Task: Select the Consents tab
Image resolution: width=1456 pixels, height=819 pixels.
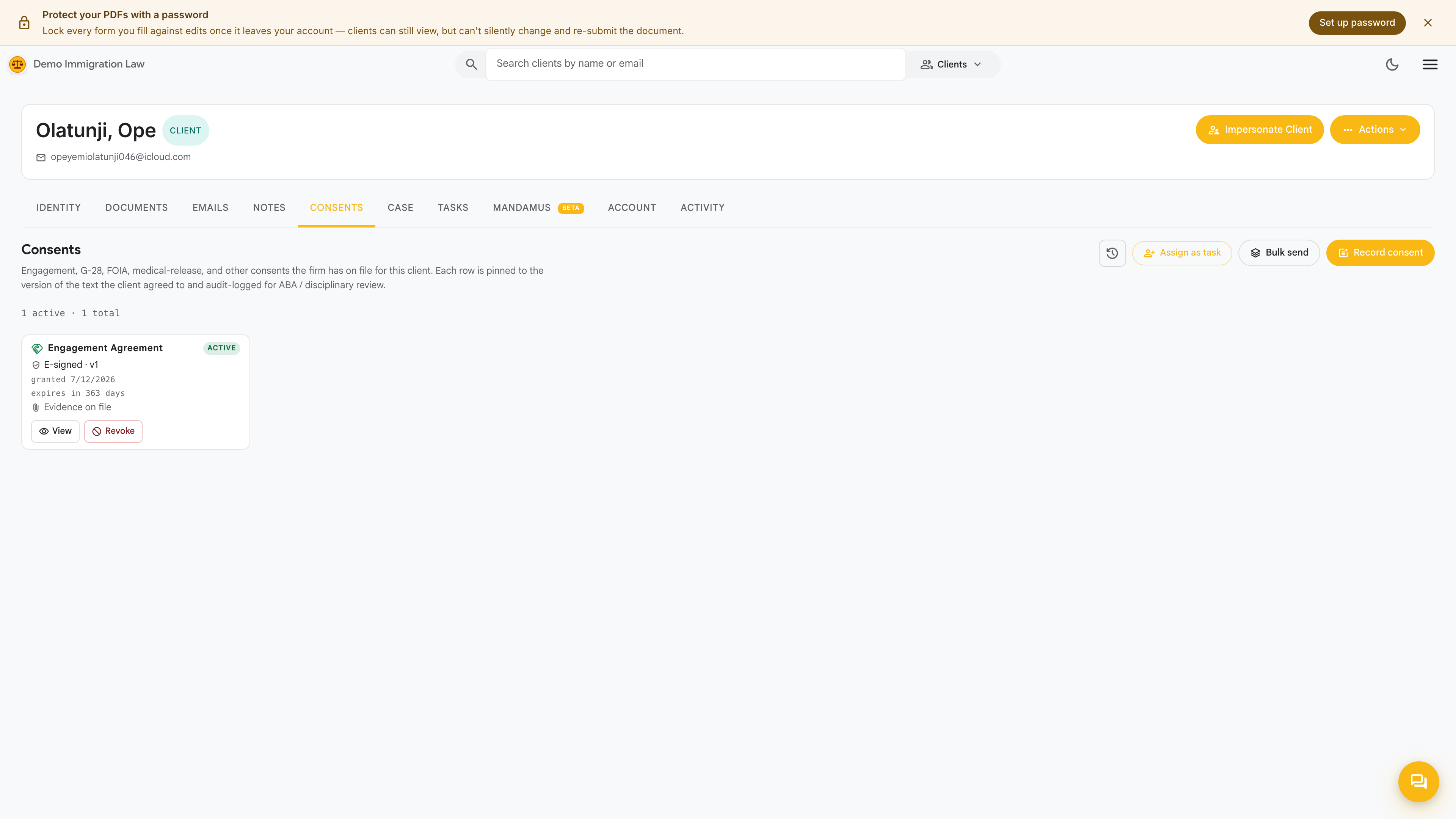Action: point(336,208)
